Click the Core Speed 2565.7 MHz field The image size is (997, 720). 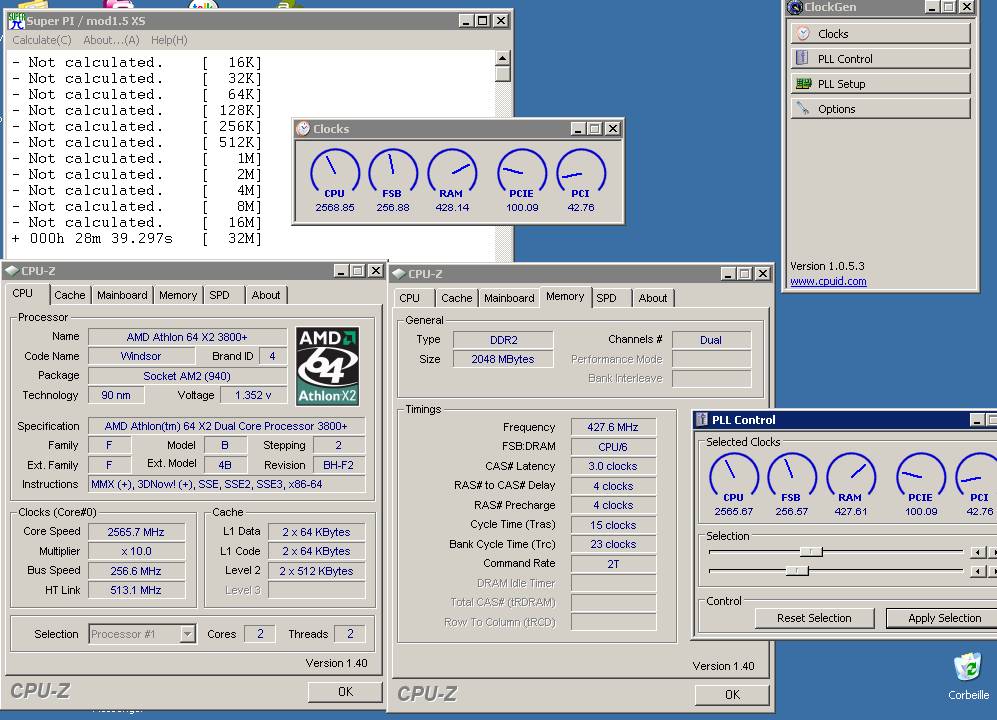[136, 532]
